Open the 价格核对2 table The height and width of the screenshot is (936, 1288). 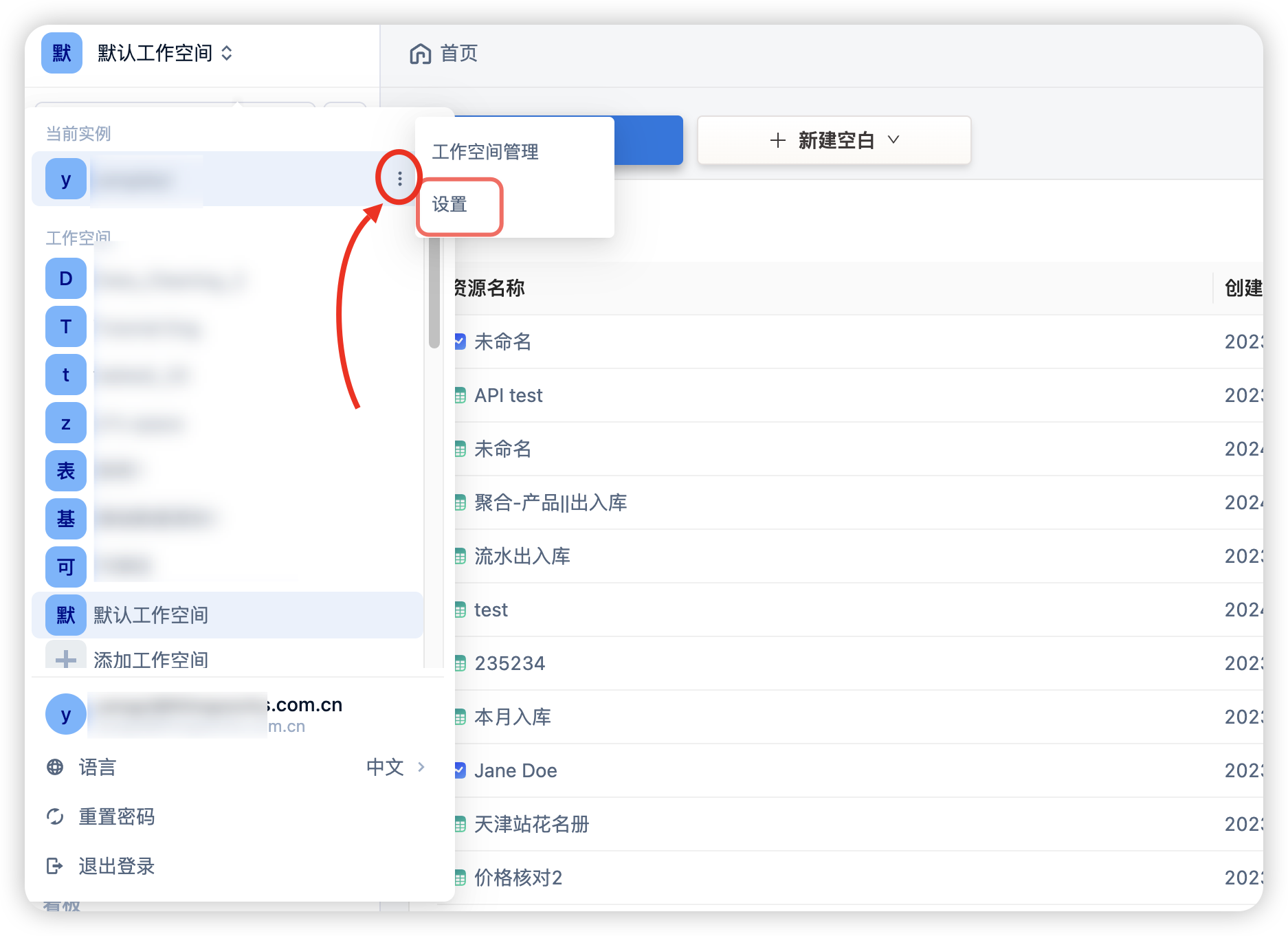(518, 878)
